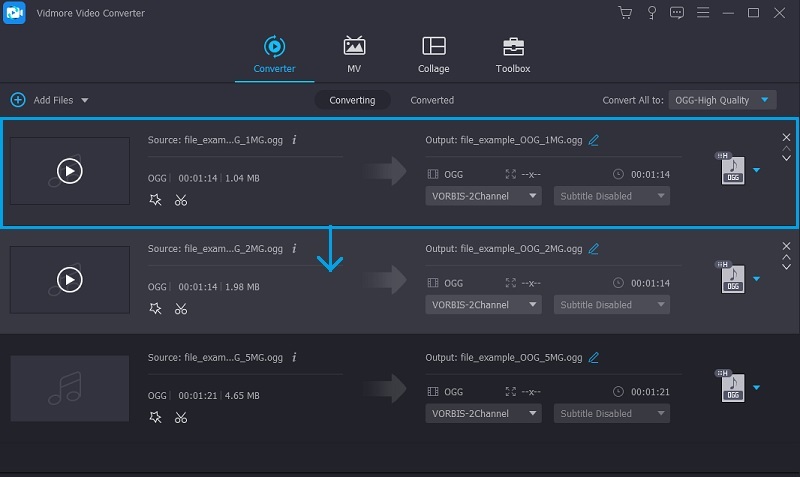Show the Converted list
Viewport: 800px width, 477px height.
[x=432, y=100]
